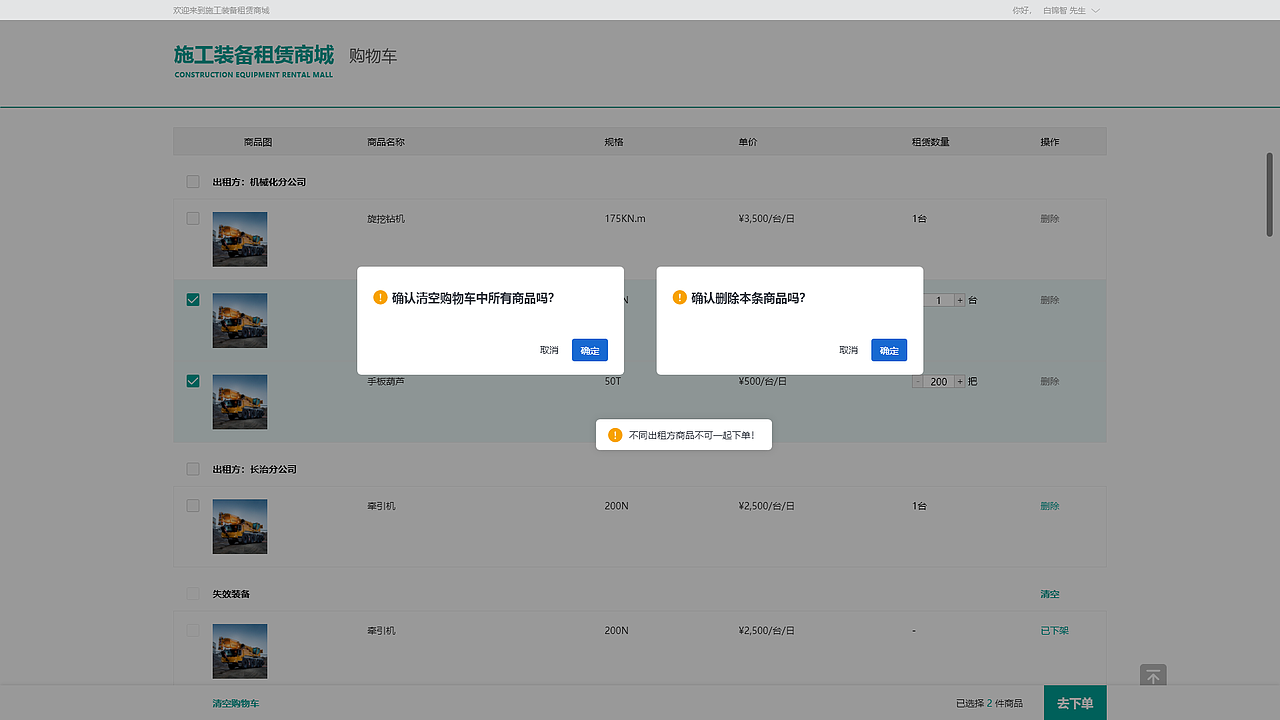Click the ¥3,500/台/日 price

click(x=766, y=218)
